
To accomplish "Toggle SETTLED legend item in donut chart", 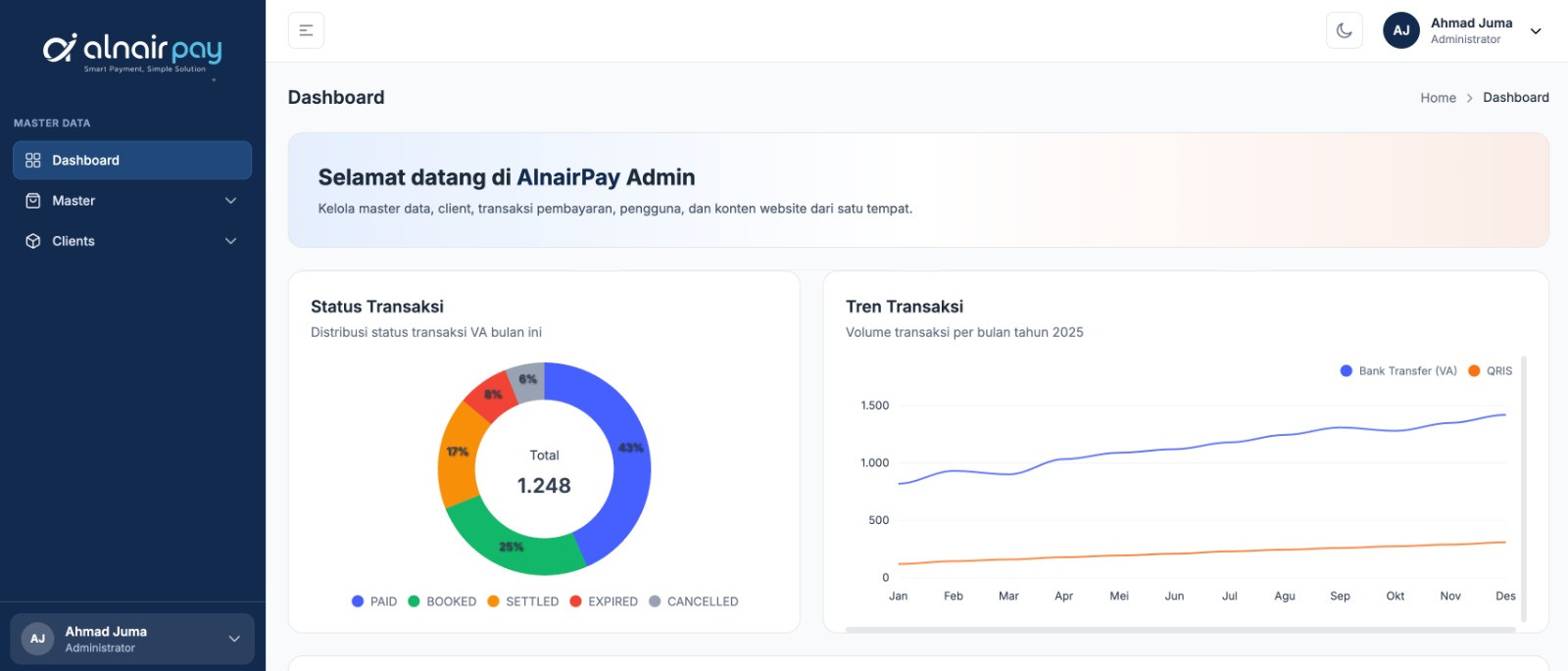I will point(522,601).
